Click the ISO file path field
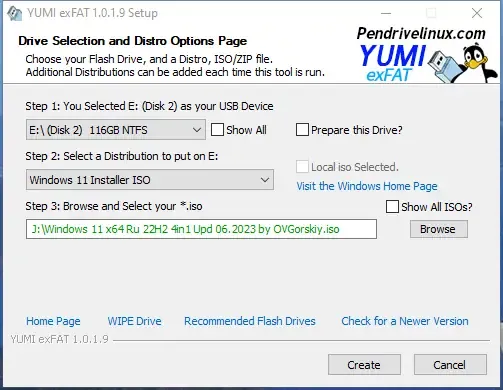 pos(201,229)
